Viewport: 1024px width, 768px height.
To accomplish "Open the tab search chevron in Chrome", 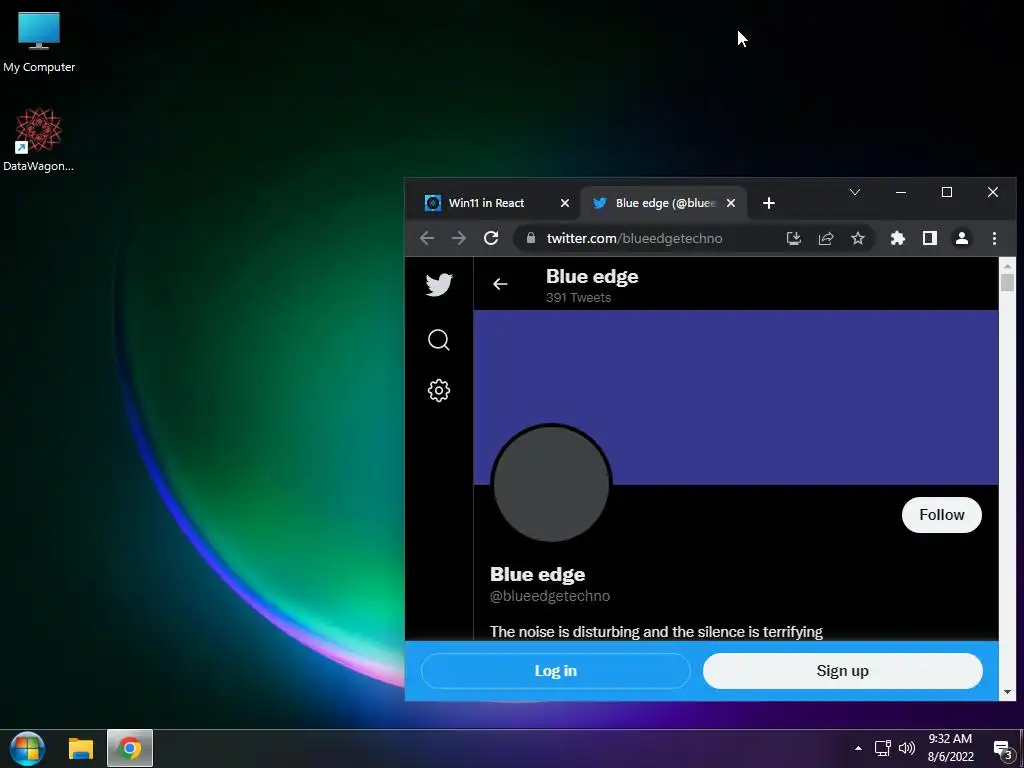I will coord(855,192).
